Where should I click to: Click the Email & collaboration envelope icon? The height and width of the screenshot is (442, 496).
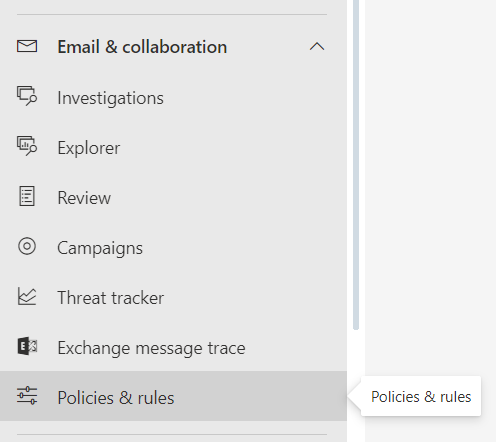point(27,46)
